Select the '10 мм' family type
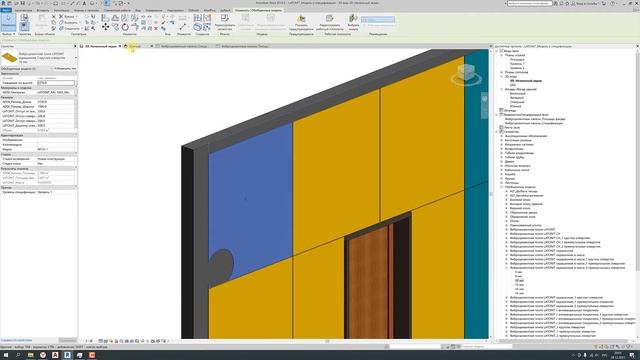640x360 pixels. pos(519,281)
